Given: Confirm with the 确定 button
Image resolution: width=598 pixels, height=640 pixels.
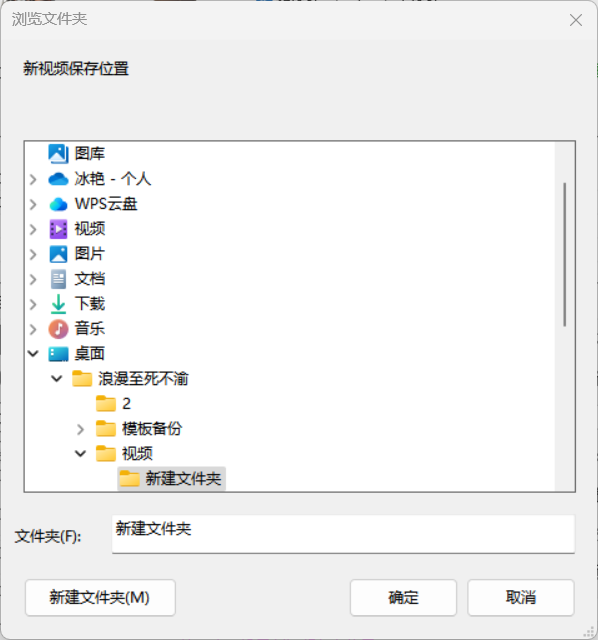Looking at the screenshot, I should 403,598.
